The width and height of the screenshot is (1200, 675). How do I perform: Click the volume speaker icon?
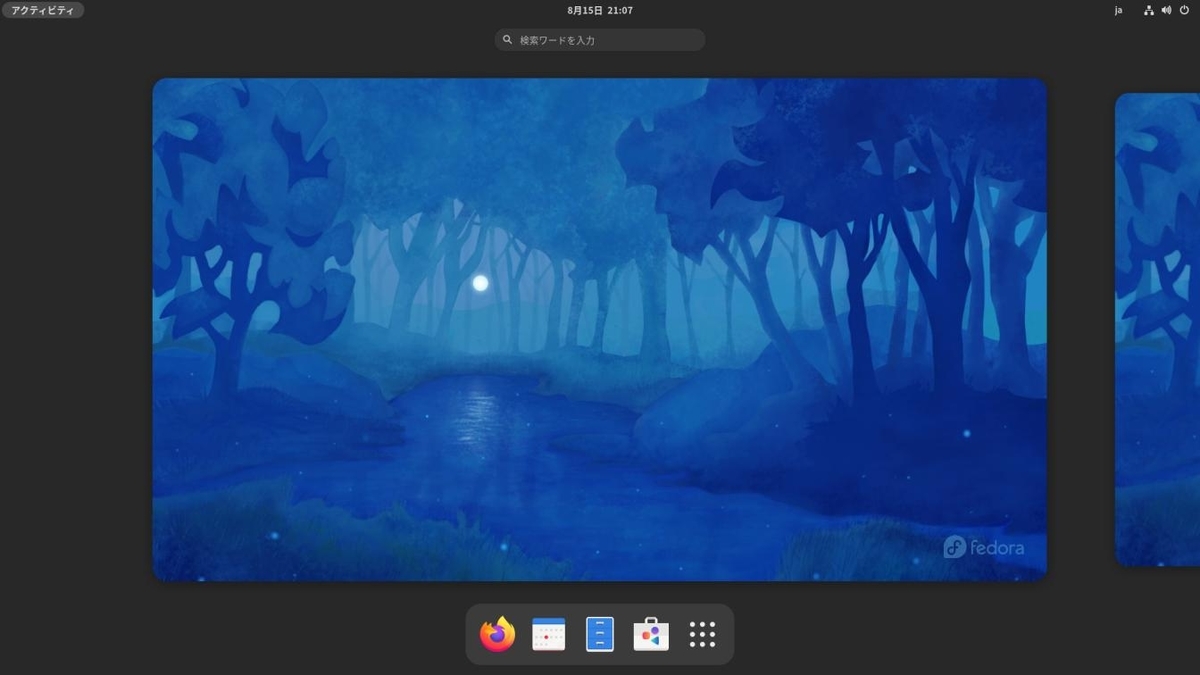coord(1167,10)
